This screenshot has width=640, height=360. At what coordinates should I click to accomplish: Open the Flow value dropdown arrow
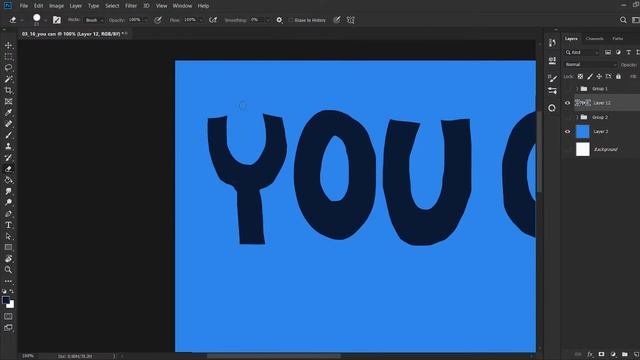coord(200,20)
